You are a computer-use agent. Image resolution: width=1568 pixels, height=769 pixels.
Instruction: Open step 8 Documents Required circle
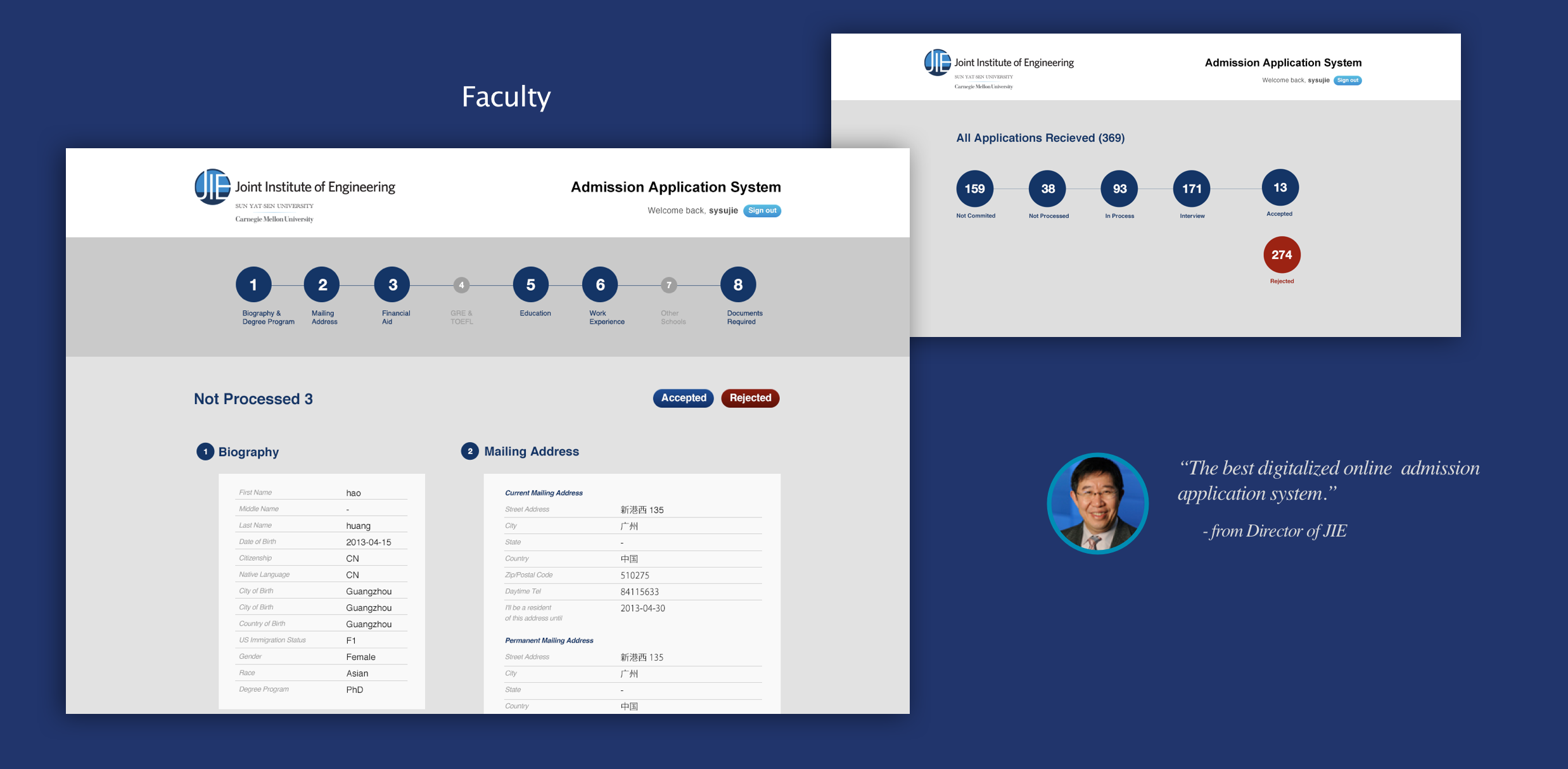(x=738, y=285)
